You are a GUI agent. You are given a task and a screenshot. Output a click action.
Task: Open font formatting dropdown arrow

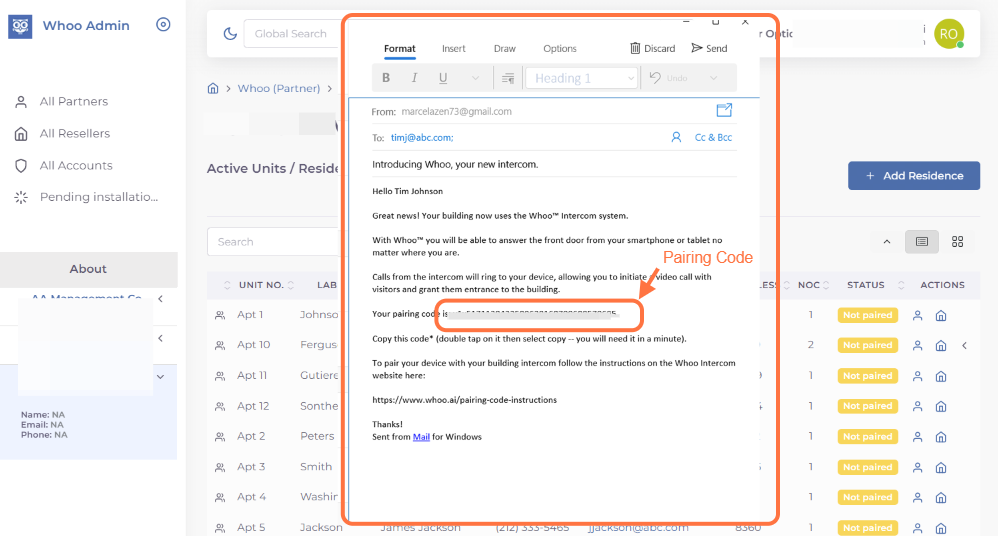pyautogui.click(x=475, y=78)
